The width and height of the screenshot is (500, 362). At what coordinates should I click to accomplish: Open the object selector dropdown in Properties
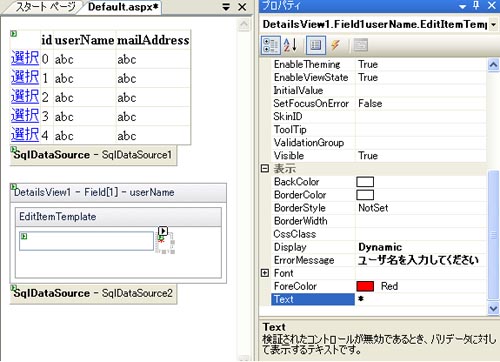(x=493, y=25)
